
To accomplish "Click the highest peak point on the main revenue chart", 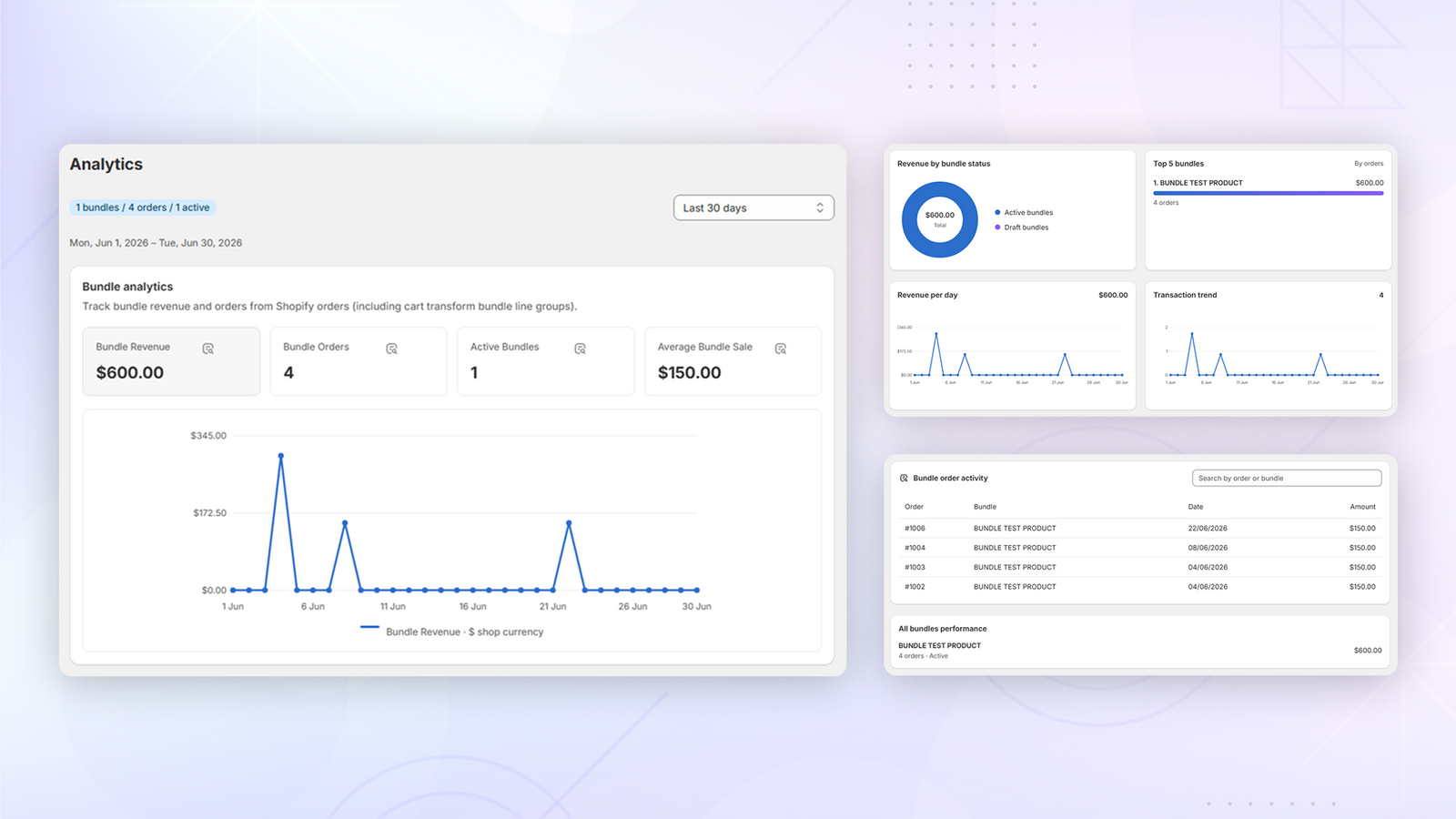I will (x=281, y=456).
